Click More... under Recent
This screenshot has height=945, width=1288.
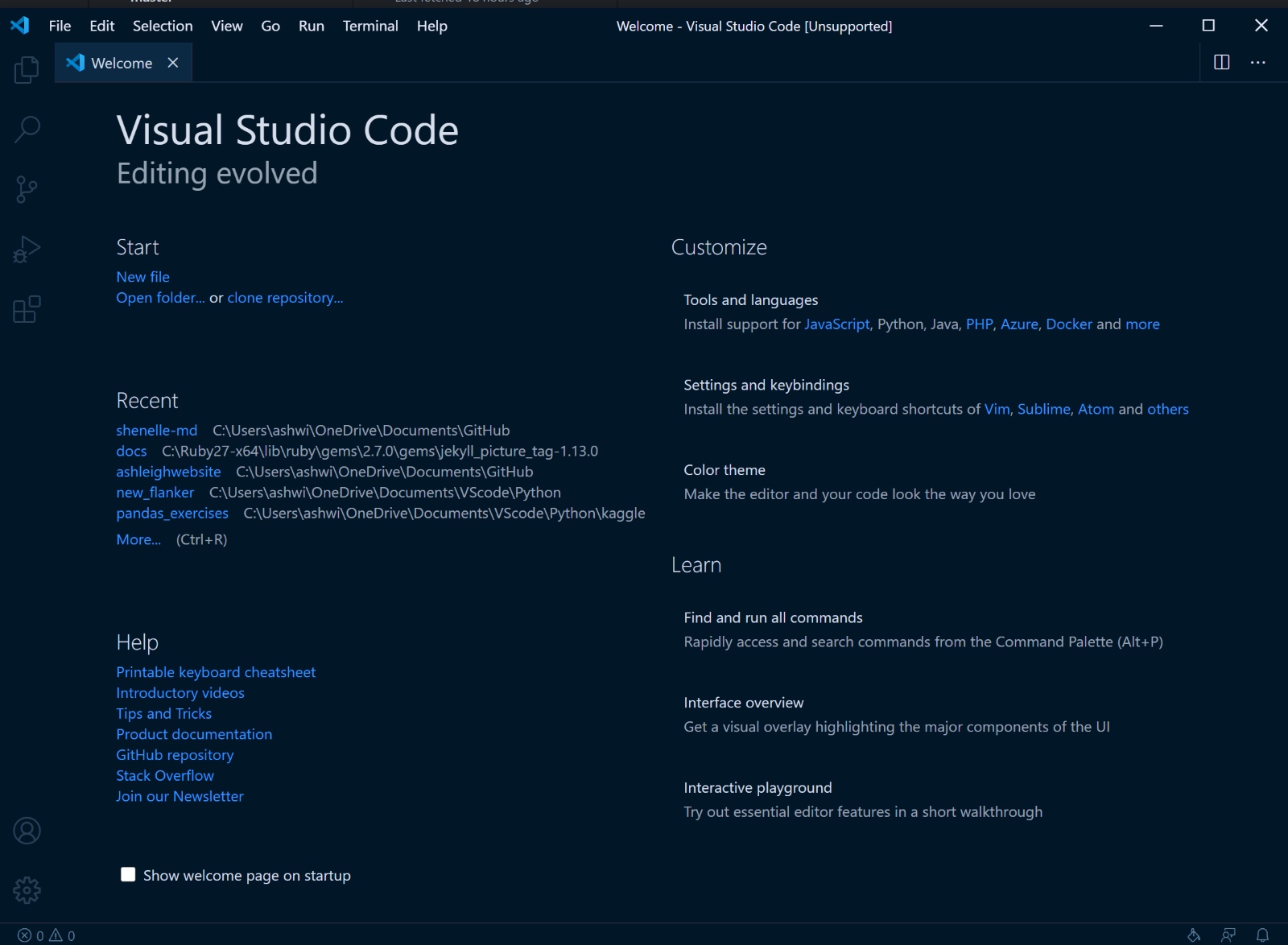[138, 540]
